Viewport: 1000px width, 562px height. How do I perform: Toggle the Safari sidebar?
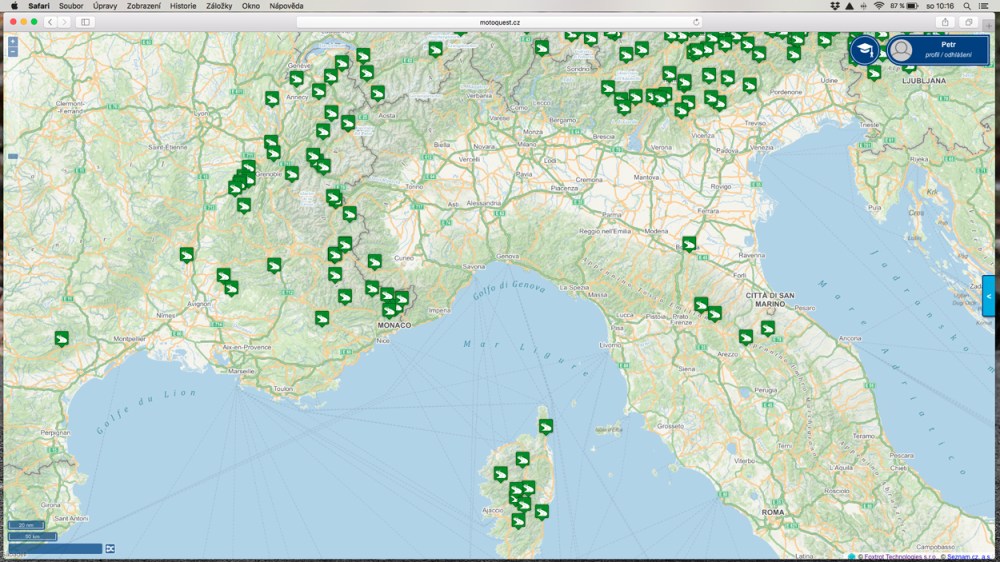point(85,21)
